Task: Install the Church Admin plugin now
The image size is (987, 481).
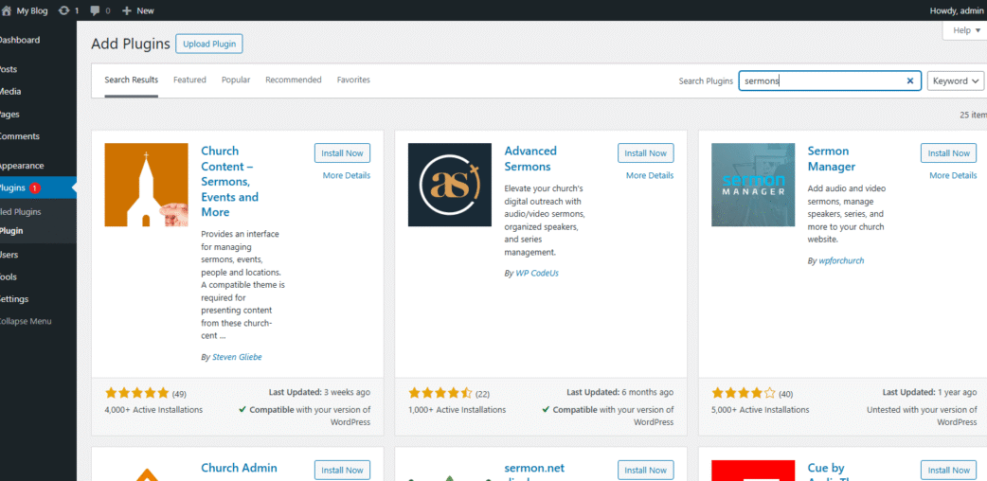Action: pos(342,470)
